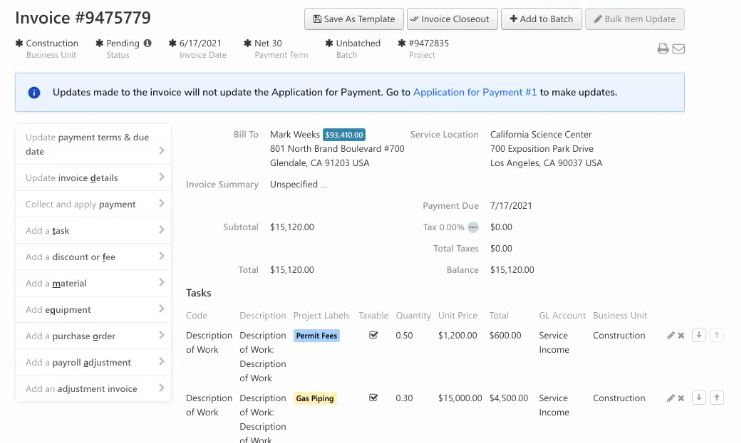Screen dimensions: 741x443
Task: Click the $1,200.00 unit price cell
Action: pos(457,335)
